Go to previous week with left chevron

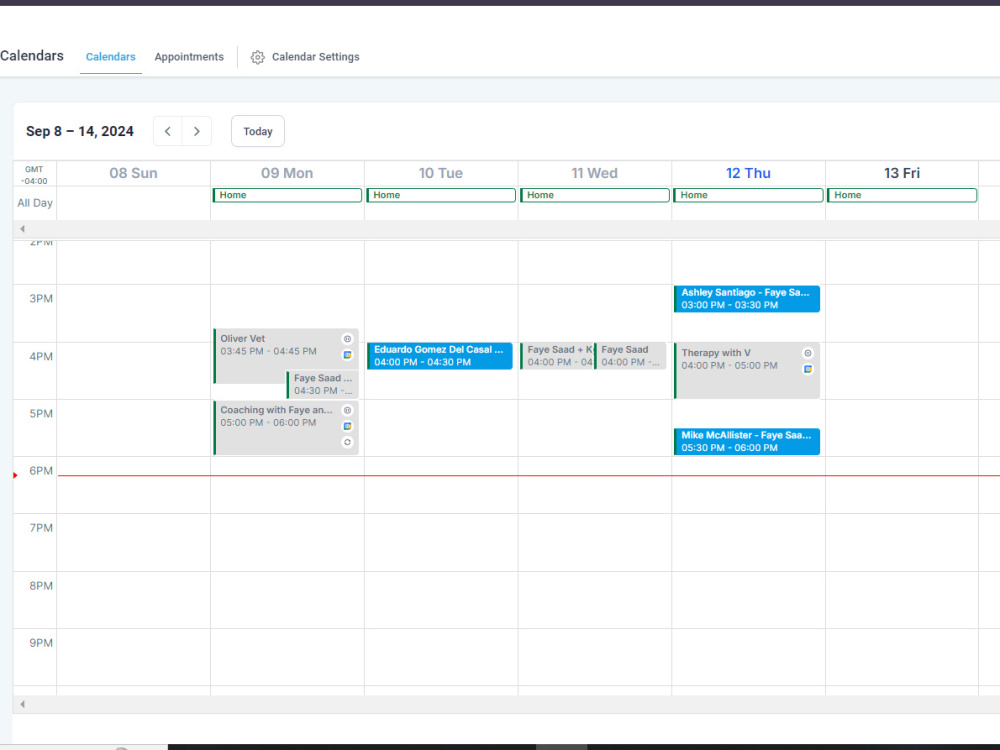point(168,131)
